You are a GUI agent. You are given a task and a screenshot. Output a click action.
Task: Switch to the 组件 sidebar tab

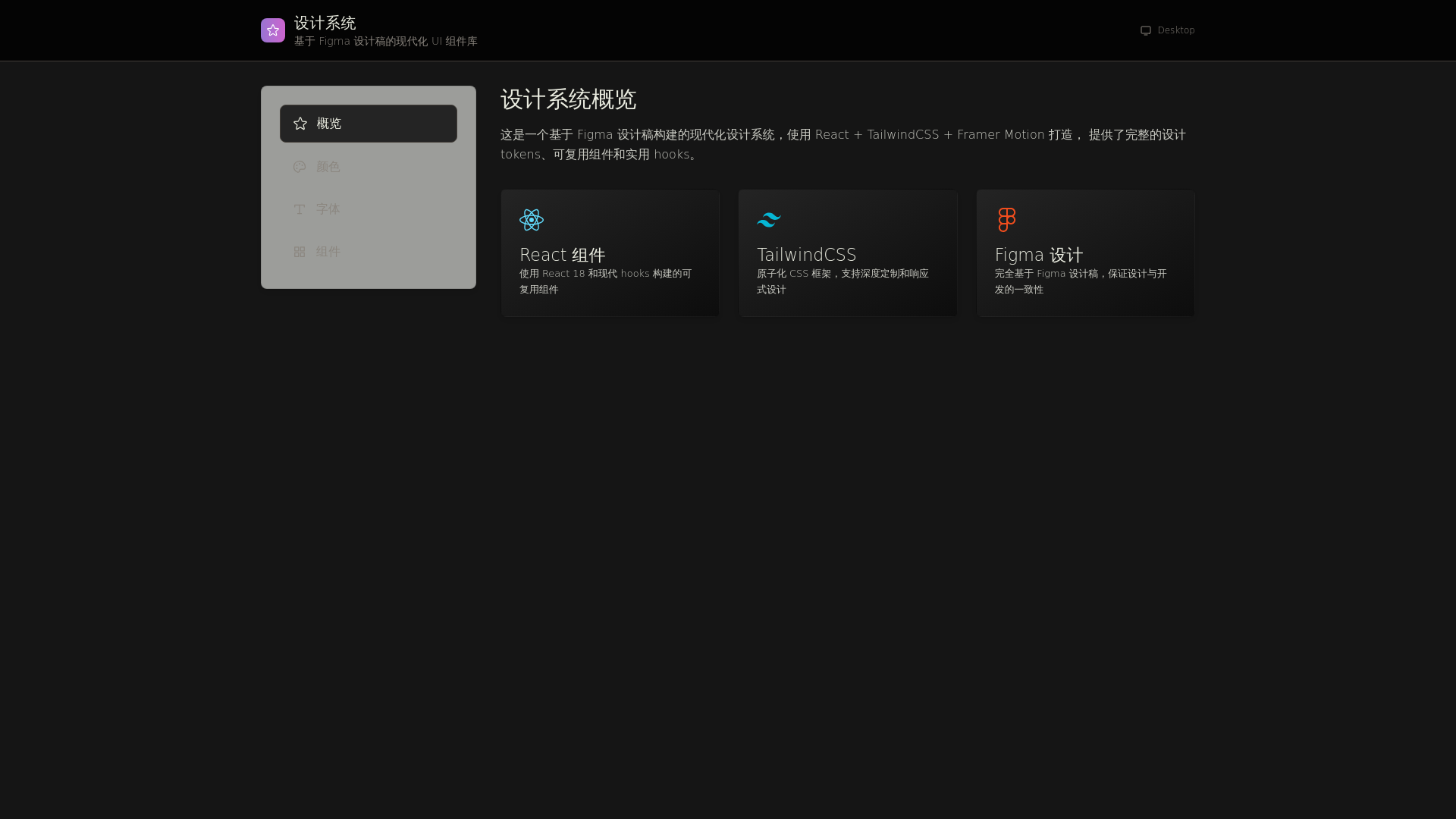click(x=369, y=252)
